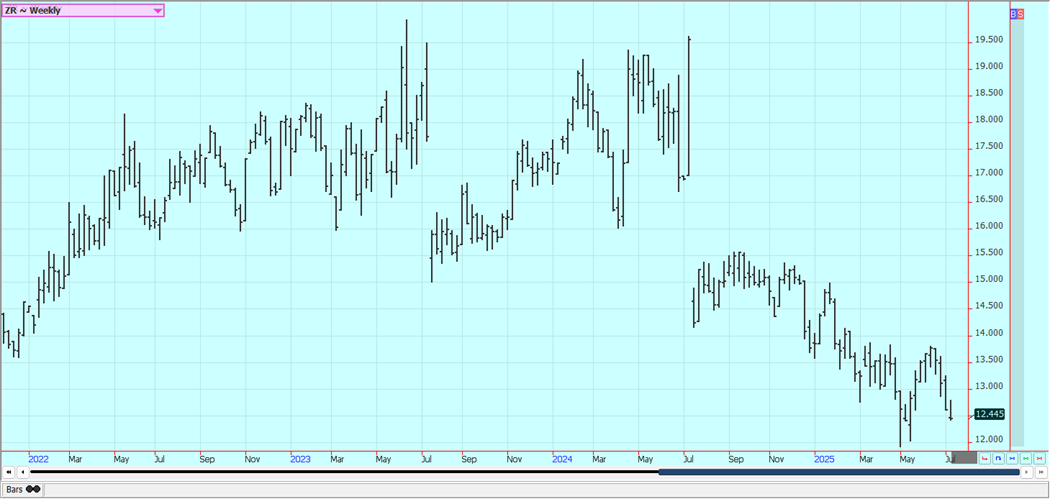Click the red S sell button
This screenshot has width=1050, height=499.
1021,13
